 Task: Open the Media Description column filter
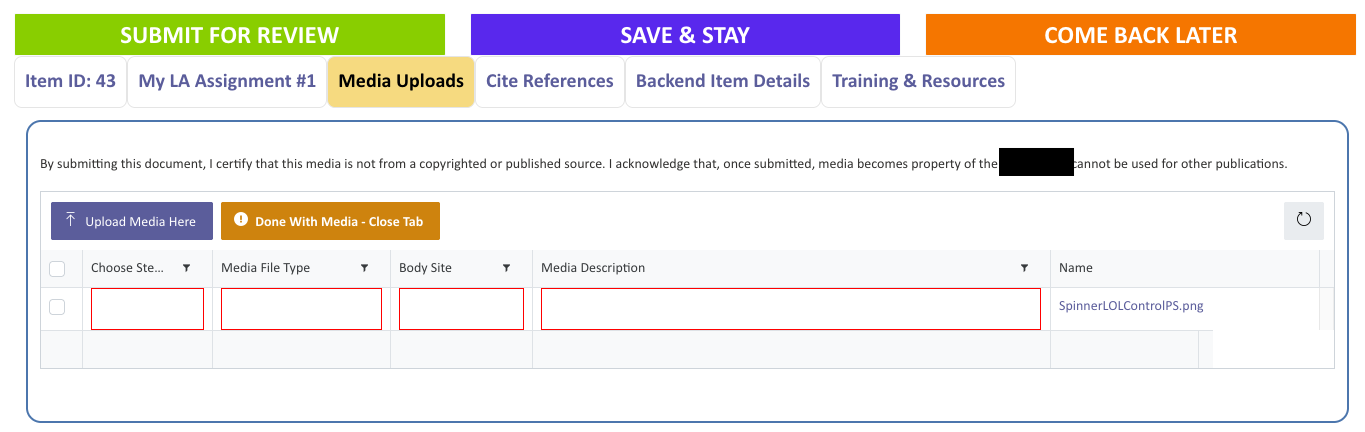(1024, 268)
